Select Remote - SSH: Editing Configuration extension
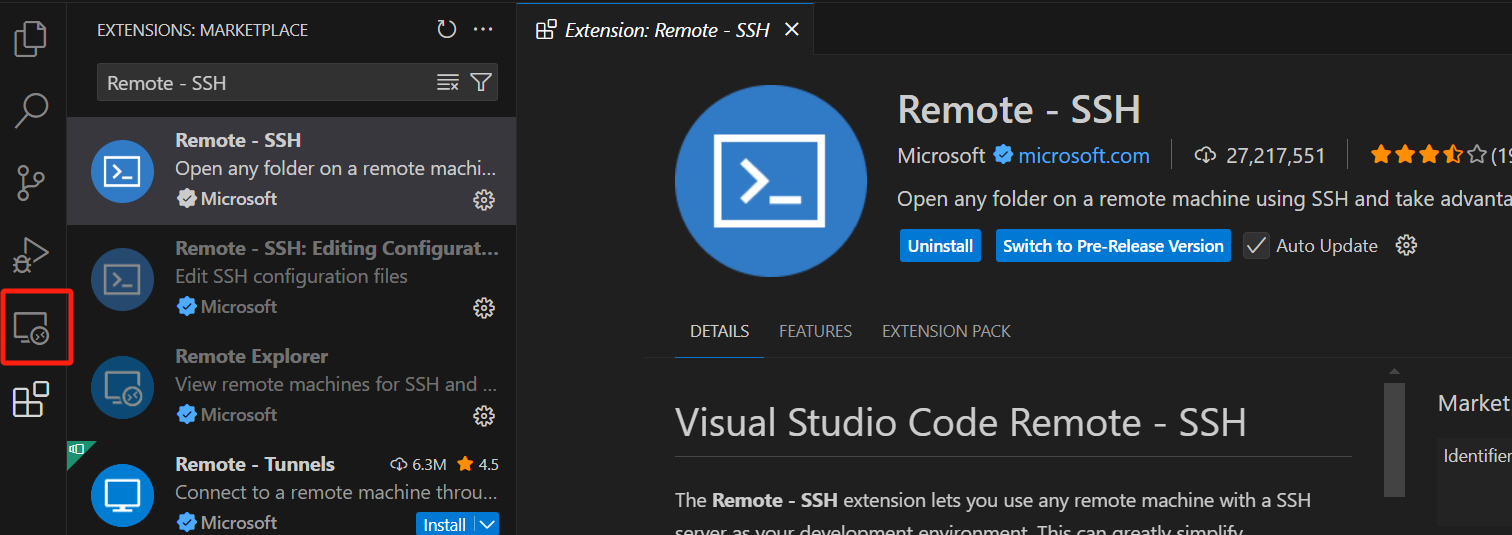The width and height of the screenshot is (1512, 535). (292, 279)
